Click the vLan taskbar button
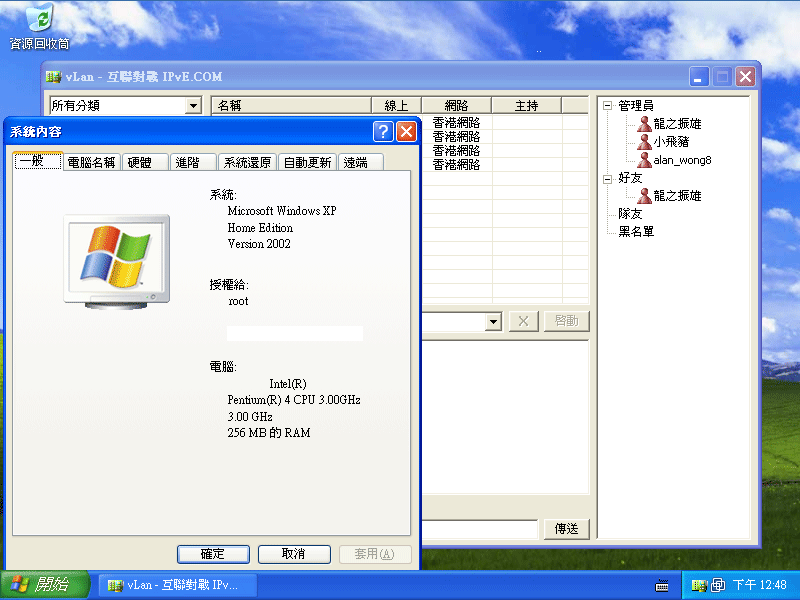 click(178, 585)
